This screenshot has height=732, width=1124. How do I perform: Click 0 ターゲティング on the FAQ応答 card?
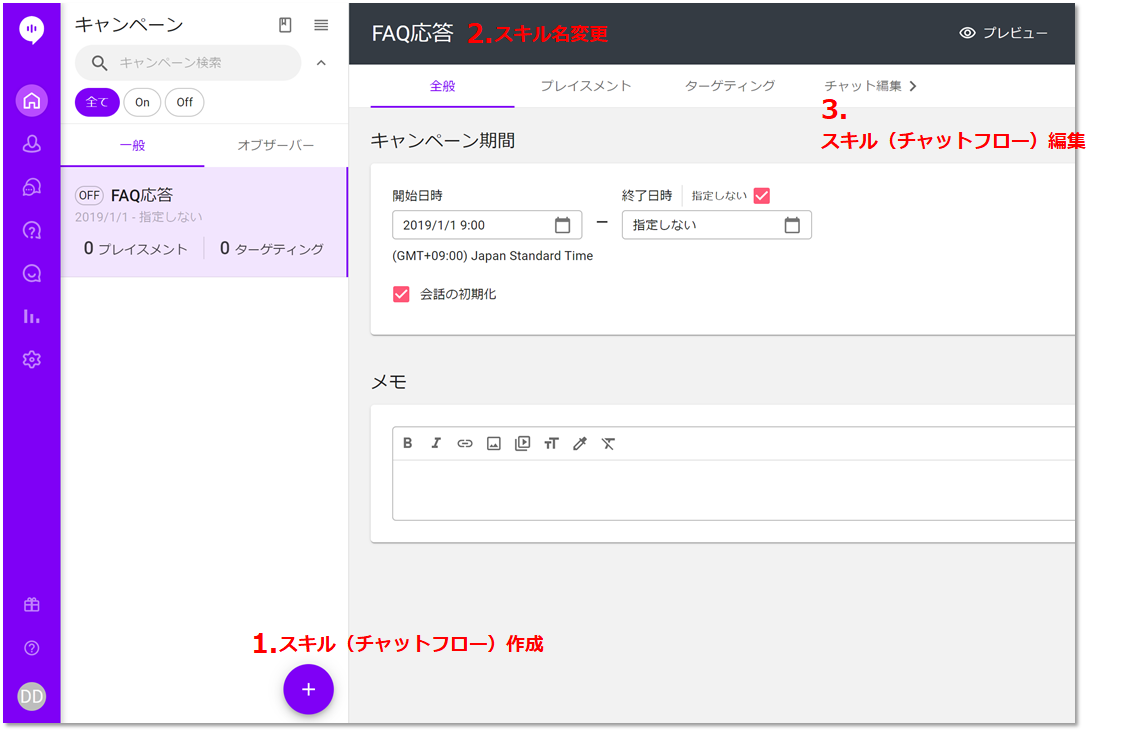[272, 249]
